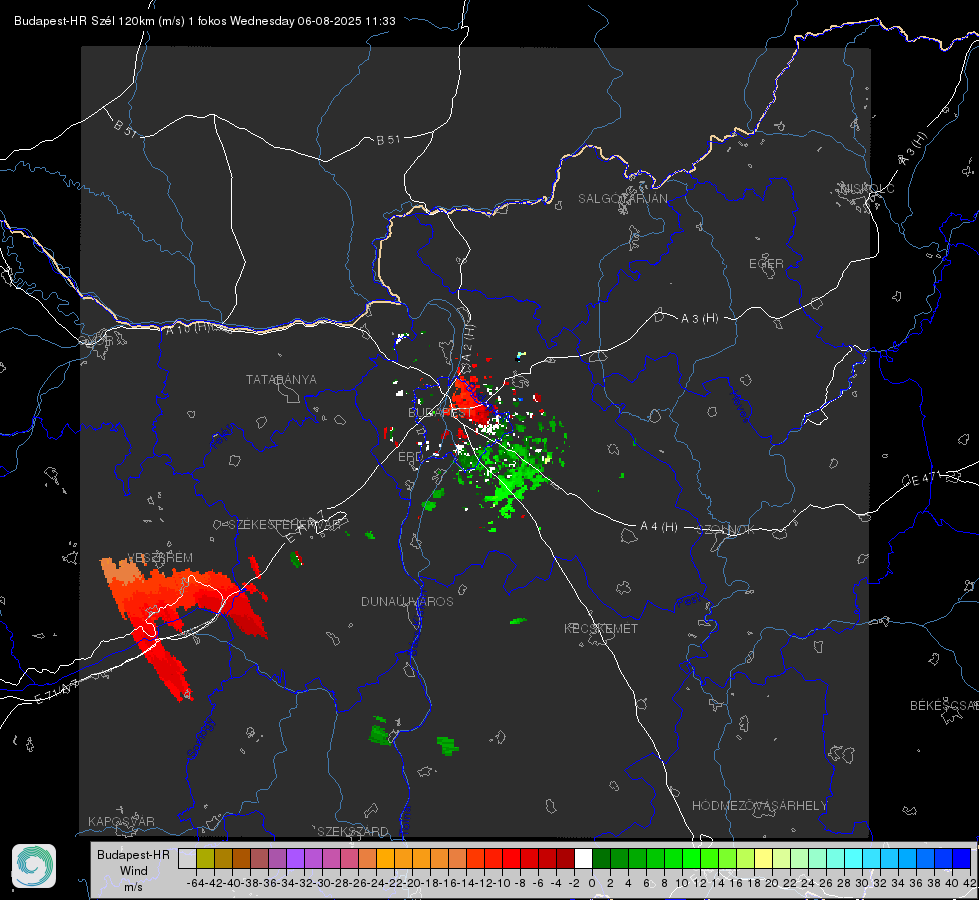Click the ÉRD town label
979x900 pixels.
point(410,457)
